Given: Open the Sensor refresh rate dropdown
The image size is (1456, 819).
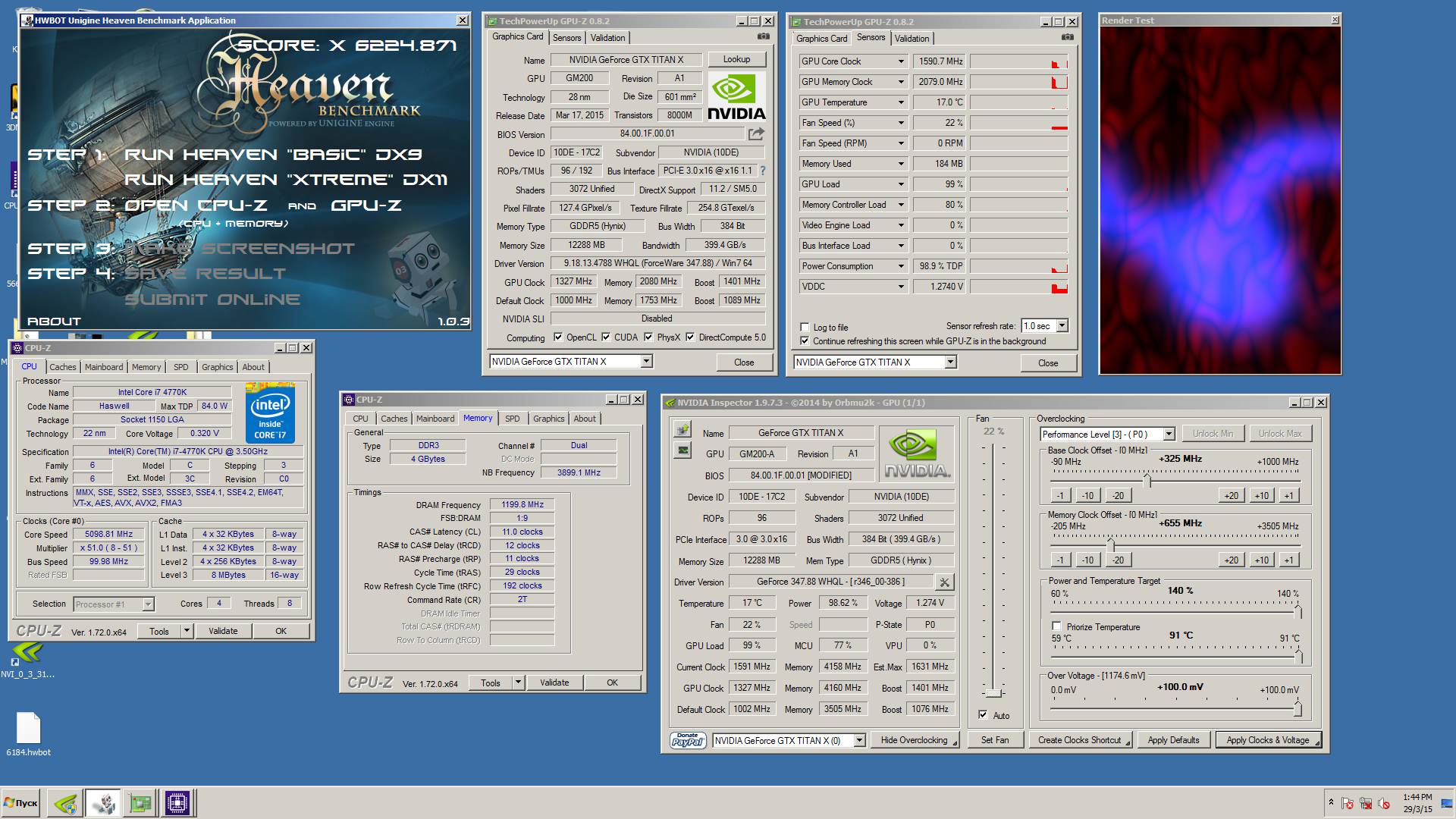Looking at the screenshot, I should click(1062, 326).
